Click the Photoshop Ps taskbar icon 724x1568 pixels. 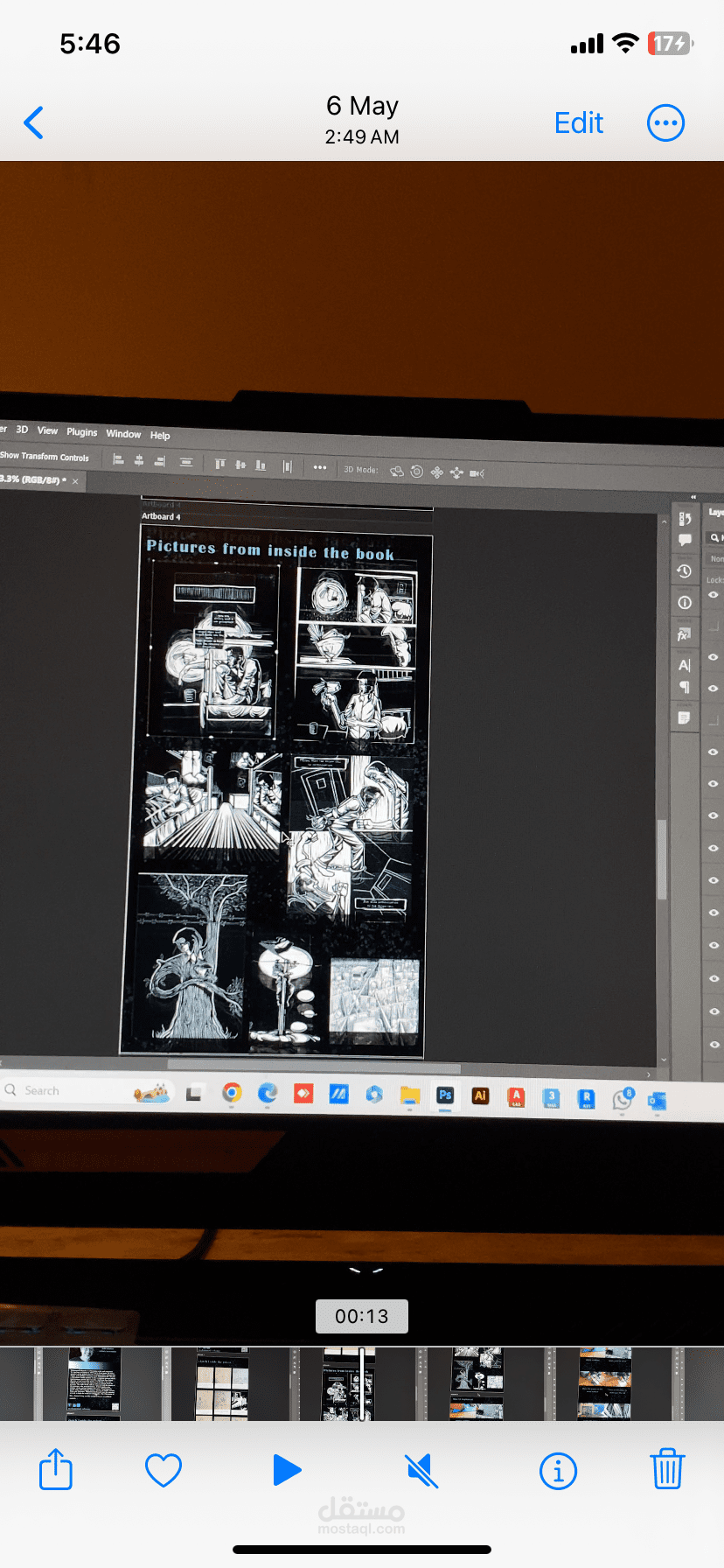(x=445, y=1095)
